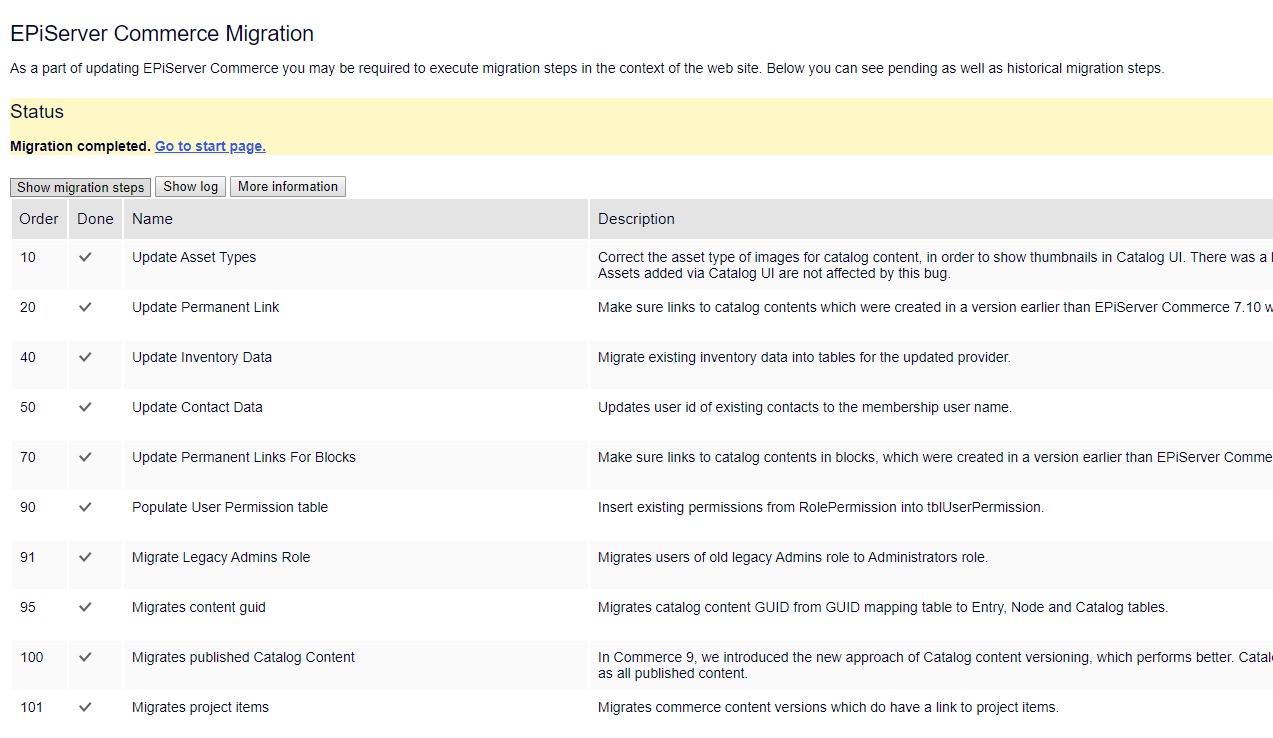
Task: Click the done checkmark for Update Permanent Links For Blocks
Action: click(85, 457)
